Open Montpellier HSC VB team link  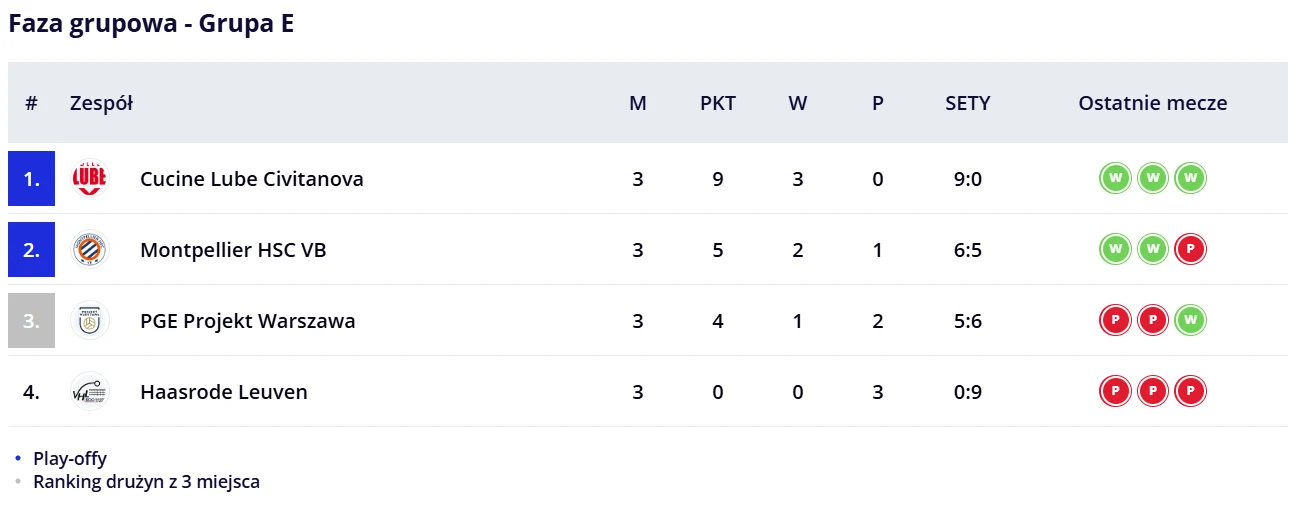pyautogui.click(x=233, y=250)
